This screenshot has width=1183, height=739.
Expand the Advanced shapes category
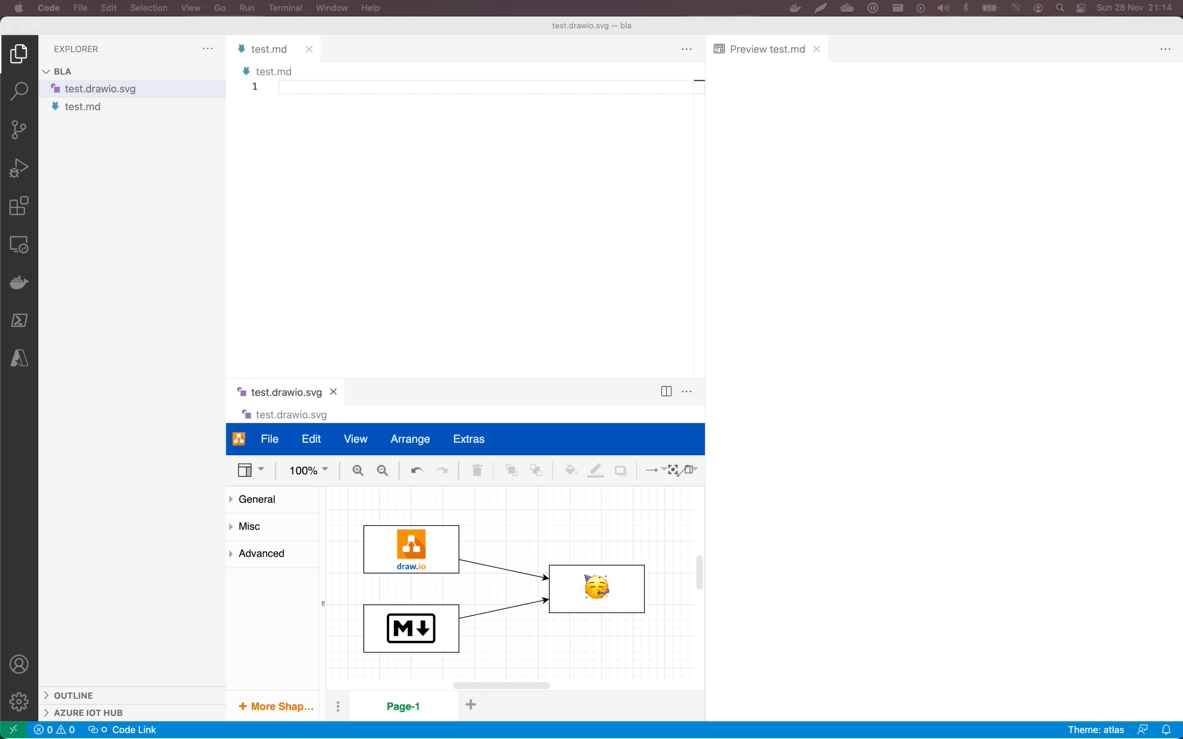[272, 553]
